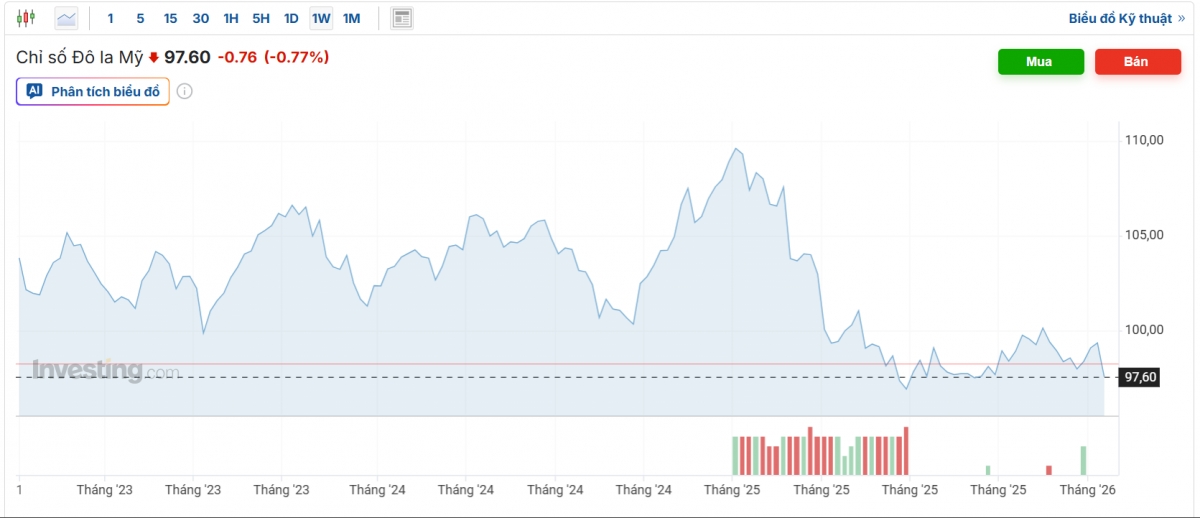This screenshot has width=1200, height=518.
Task: Click the Investing.com watermark logo
Action: (105, 370)
